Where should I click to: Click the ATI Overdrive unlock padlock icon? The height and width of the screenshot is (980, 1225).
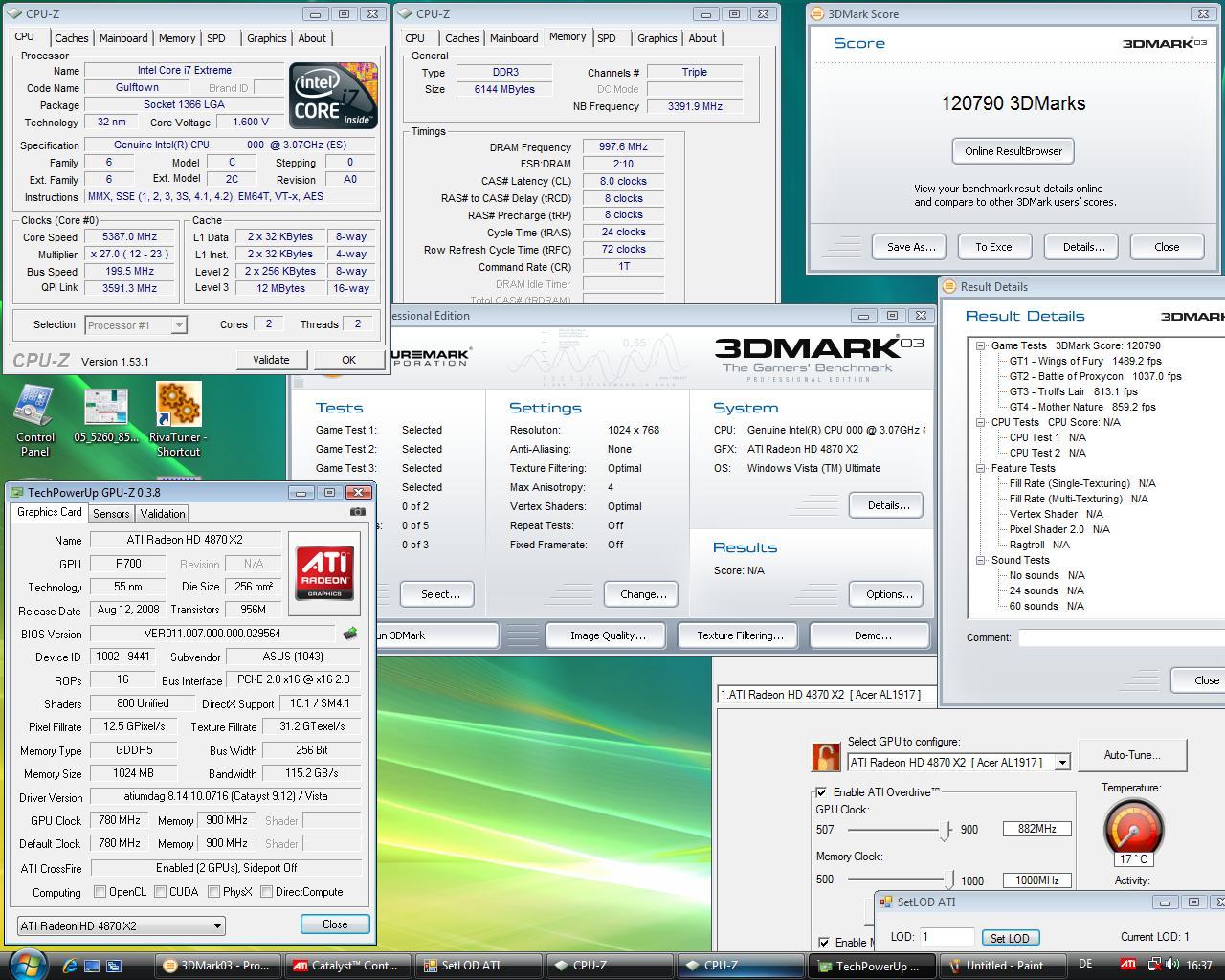[x=825, y=757]
